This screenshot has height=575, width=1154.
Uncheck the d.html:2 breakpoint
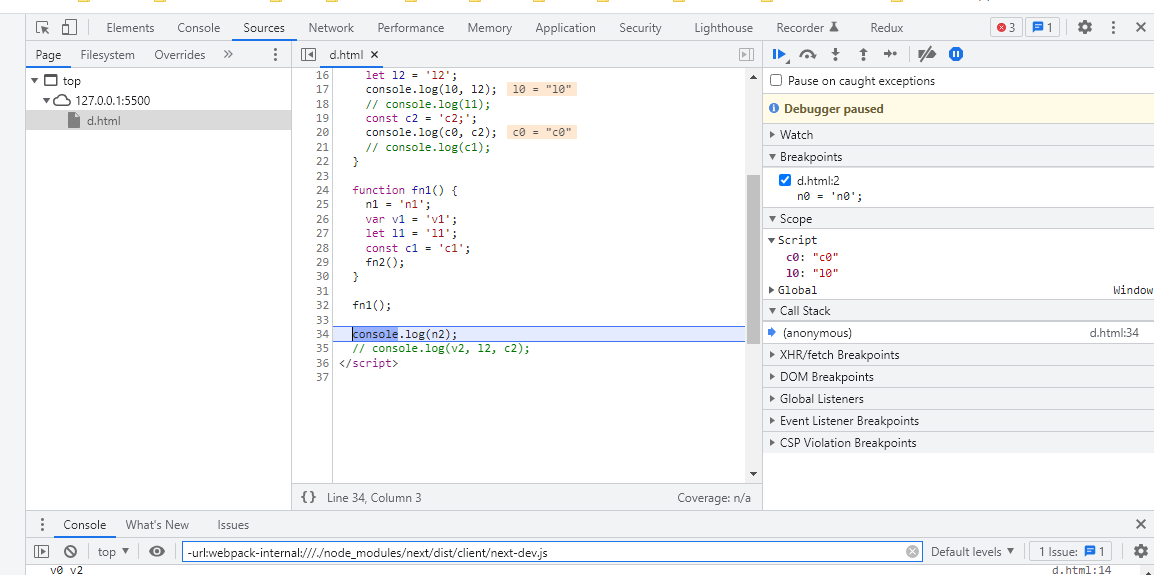(785, 180)
